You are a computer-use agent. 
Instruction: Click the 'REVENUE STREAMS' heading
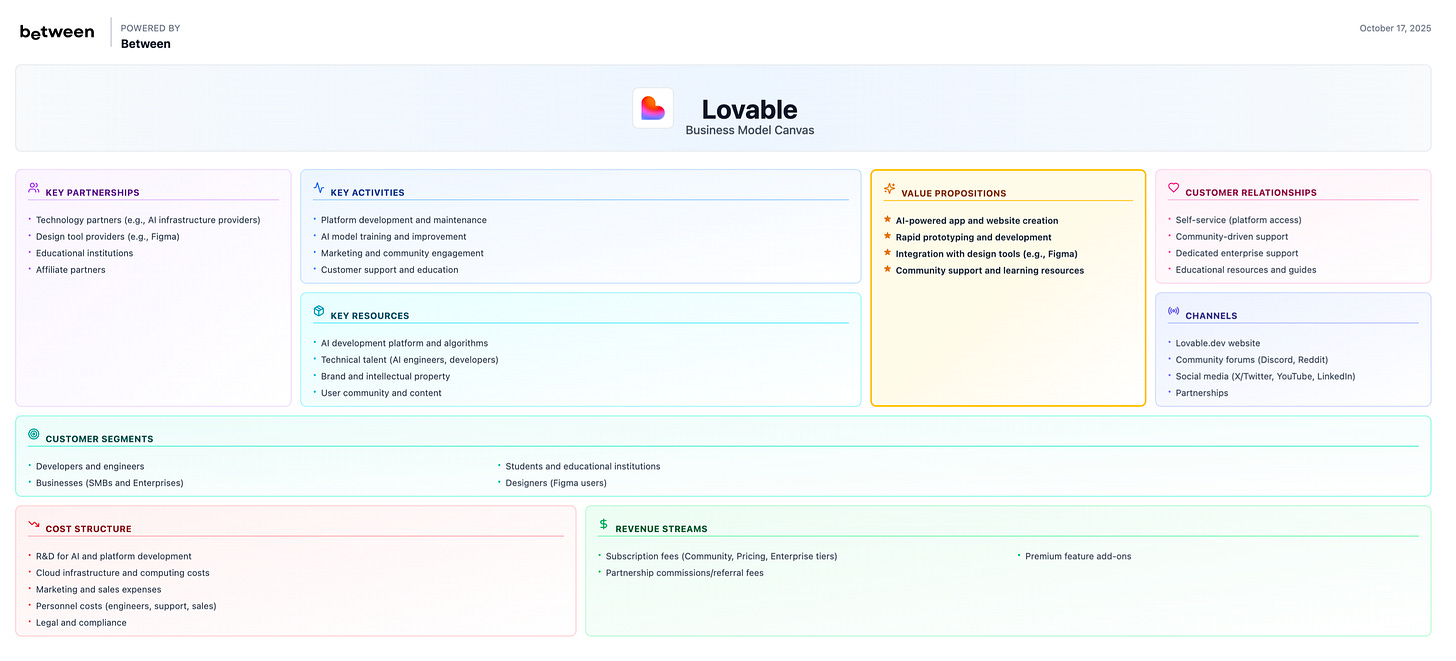pos(662,529)
